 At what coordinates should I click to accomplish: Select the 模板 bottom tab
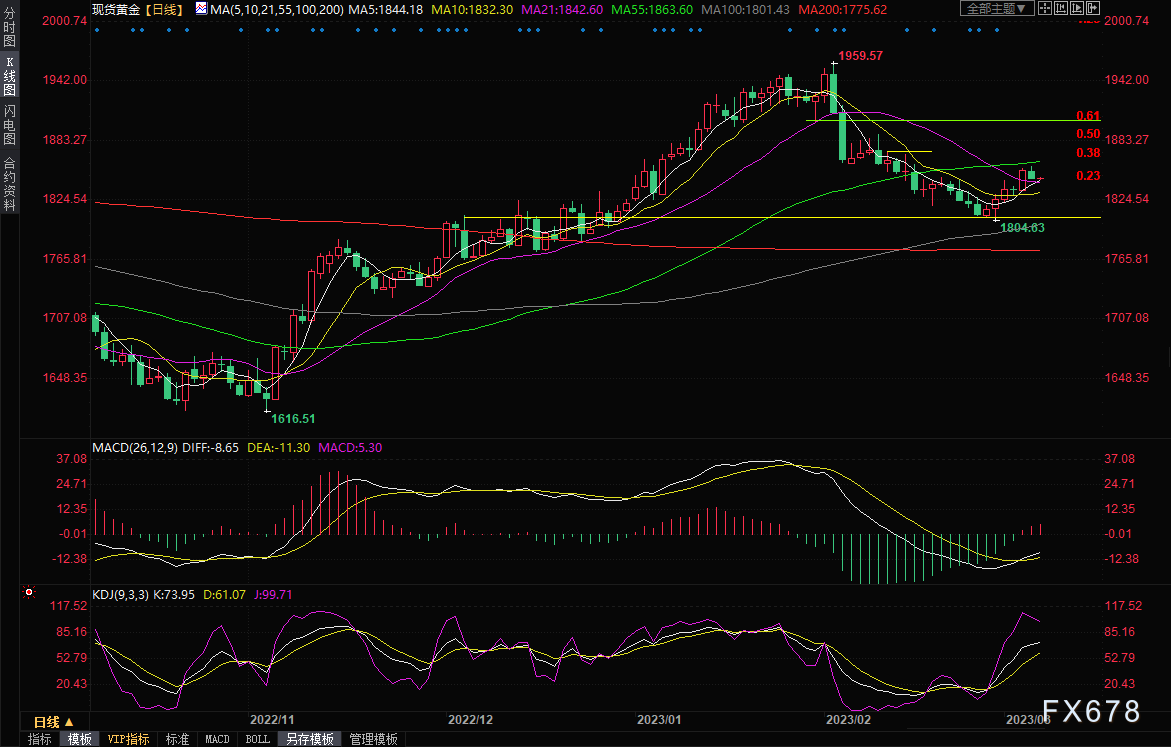click(x=79, y=739)
